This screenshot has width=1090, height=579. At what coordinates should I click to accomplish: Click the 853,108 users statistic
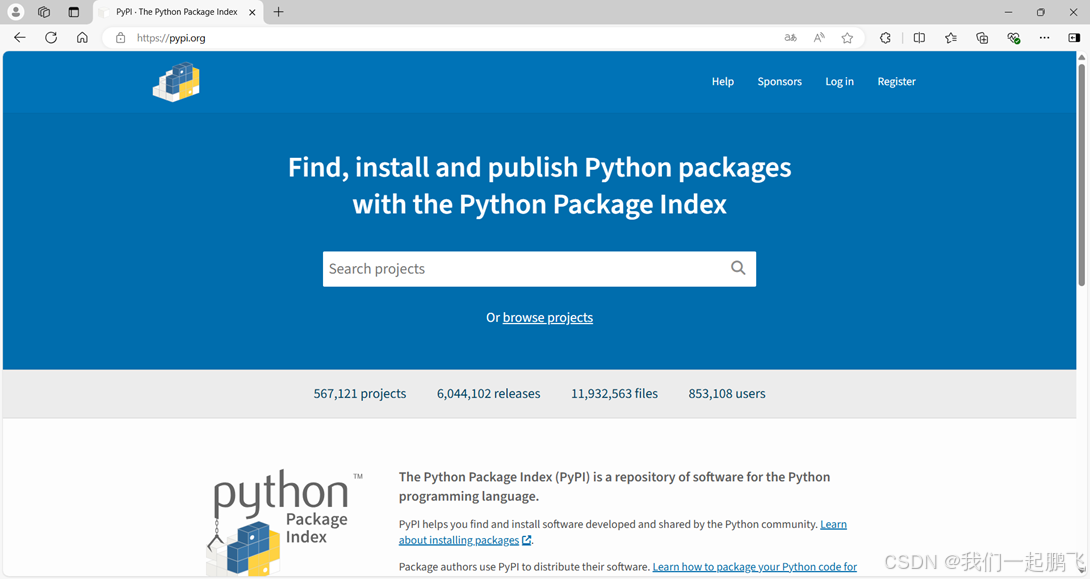pos(727,393)
